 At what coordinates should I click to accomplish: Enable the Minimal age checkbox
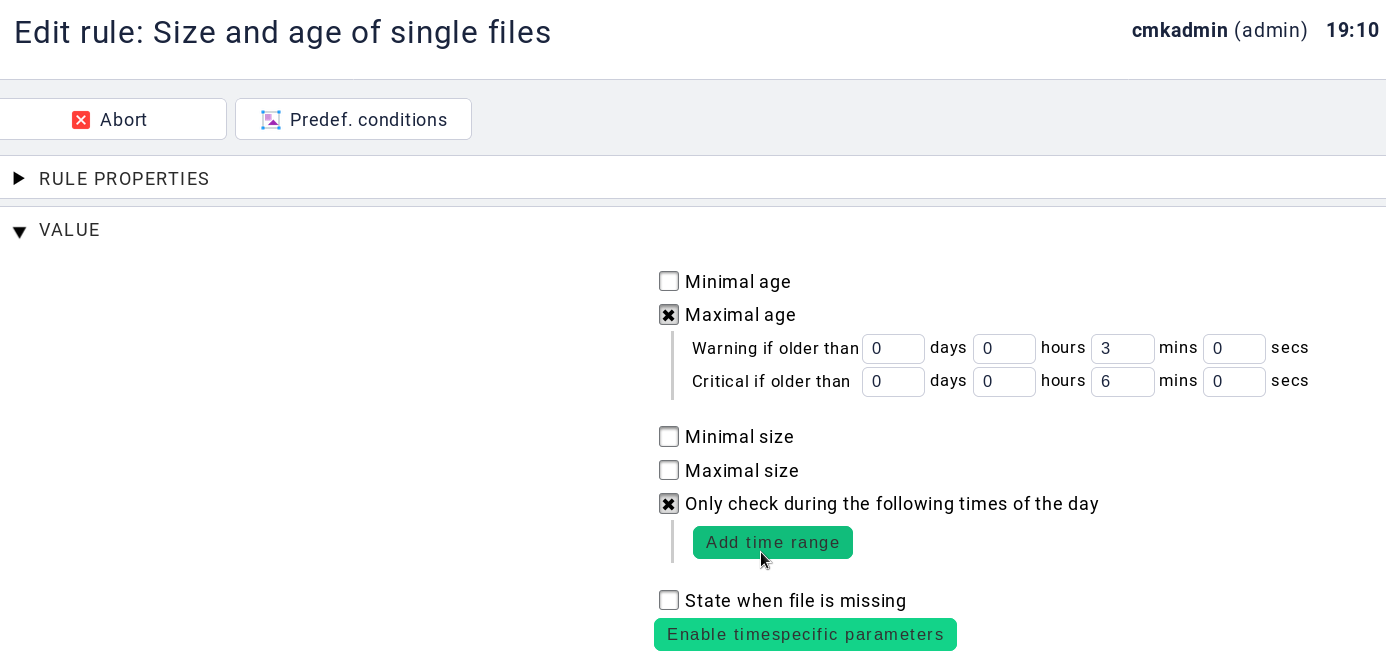[669, 281]
